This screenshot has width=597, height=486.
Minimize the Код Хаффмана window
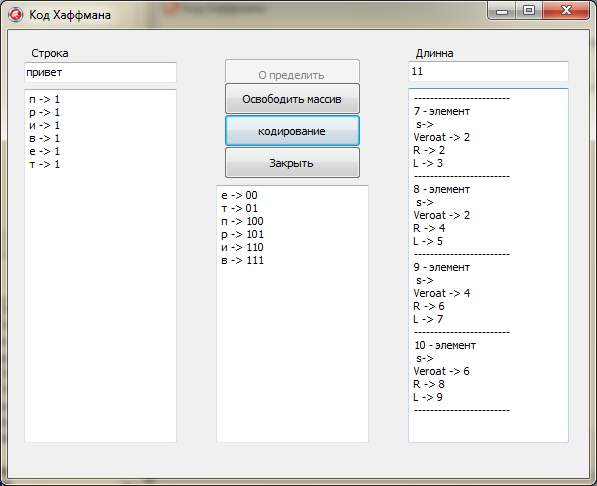502,11
